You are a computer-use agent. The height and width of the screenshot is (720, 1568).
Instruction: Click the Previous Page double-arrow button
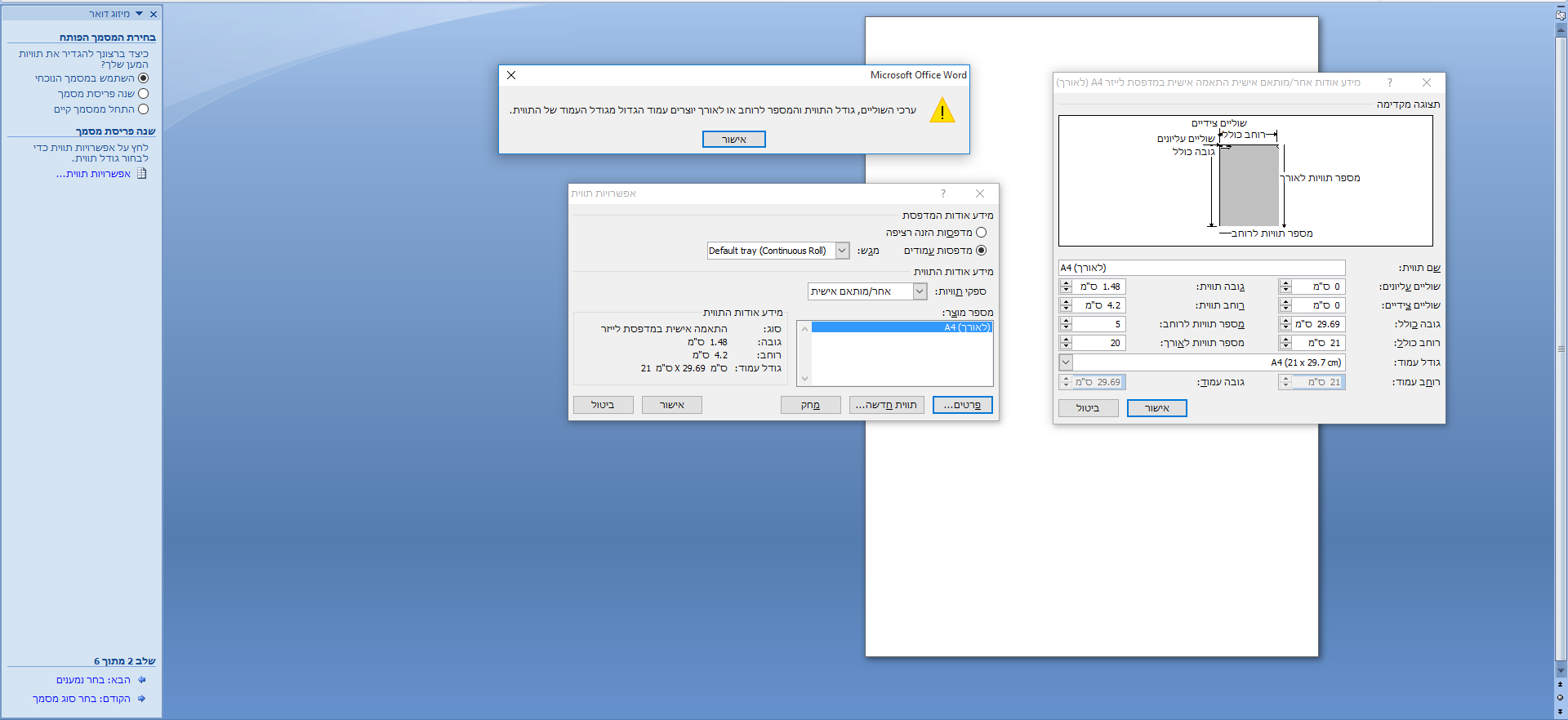1561,684
